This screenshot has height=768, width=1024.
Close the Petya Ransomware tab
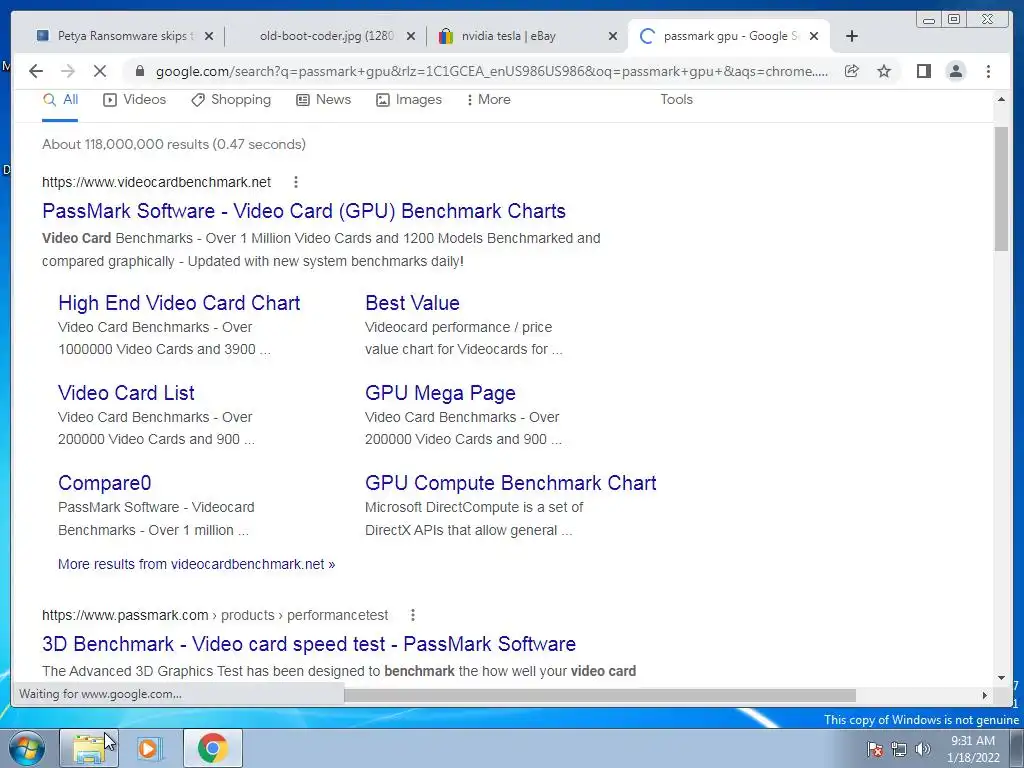click(209, 36)
